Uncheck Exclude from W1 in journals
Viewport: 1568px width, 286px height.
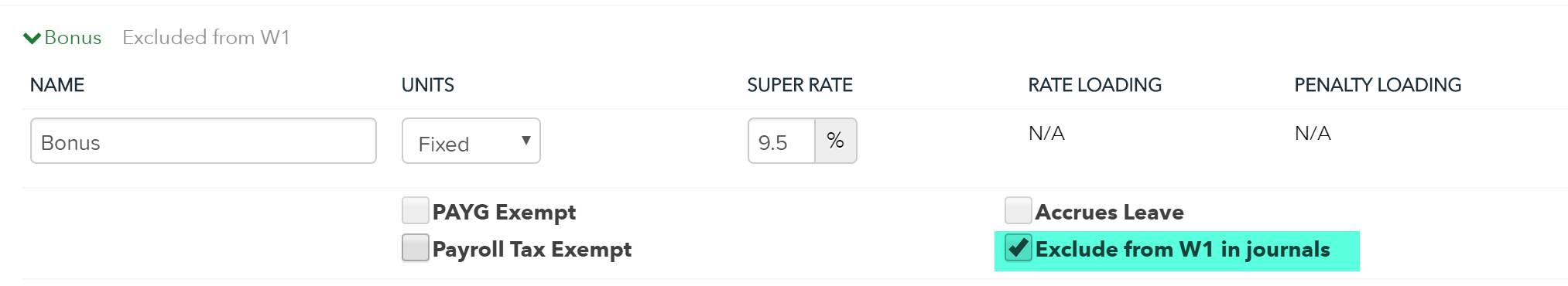1018,247
